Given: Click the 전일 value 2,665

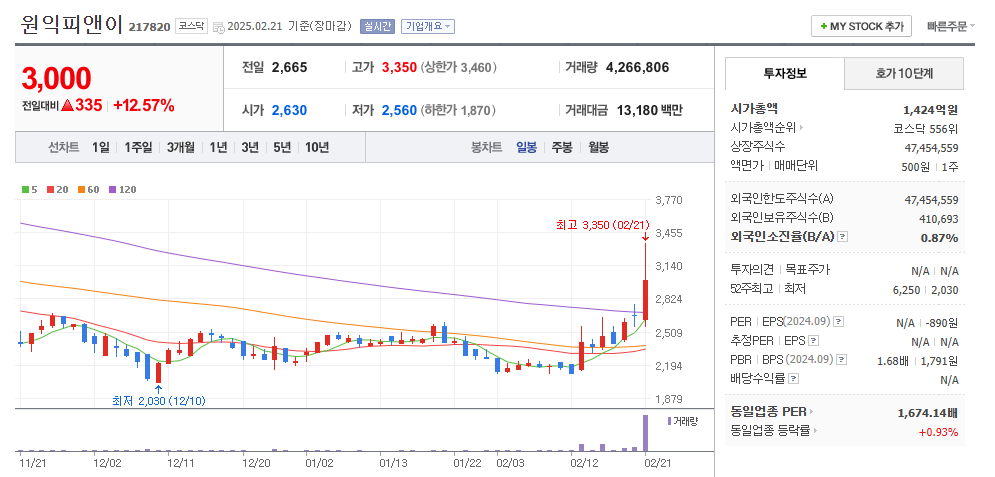Looking at the screenshot, I should tap(289, 67).
